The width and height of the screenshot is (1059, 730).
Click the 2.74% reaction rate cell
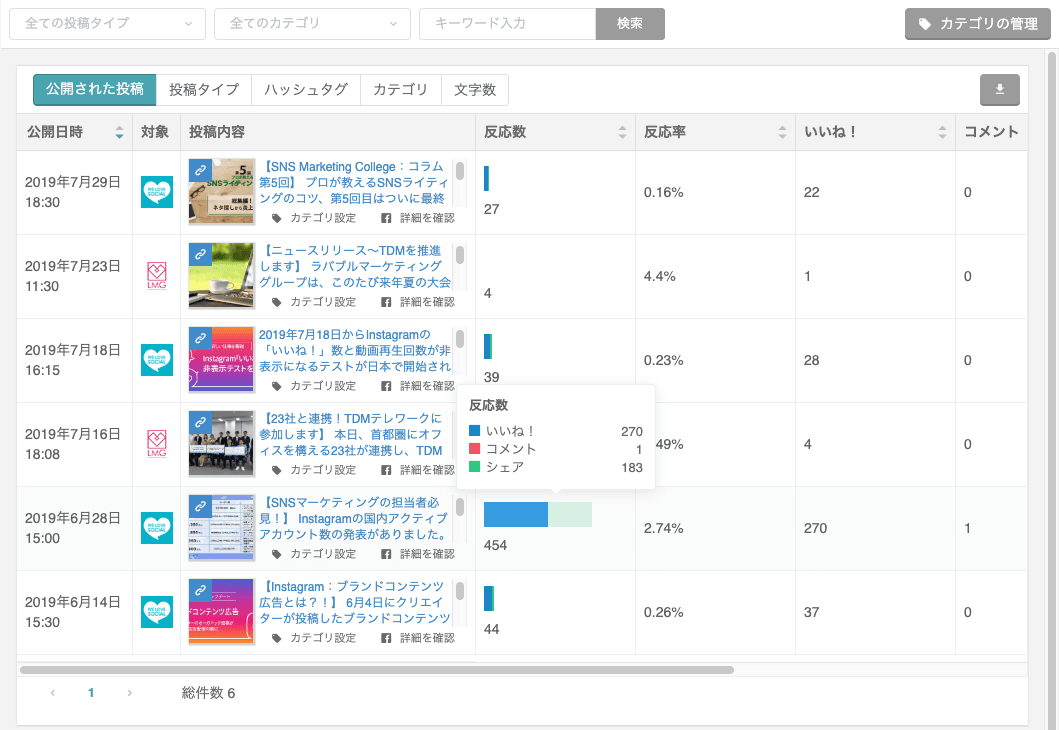[715, 528]
